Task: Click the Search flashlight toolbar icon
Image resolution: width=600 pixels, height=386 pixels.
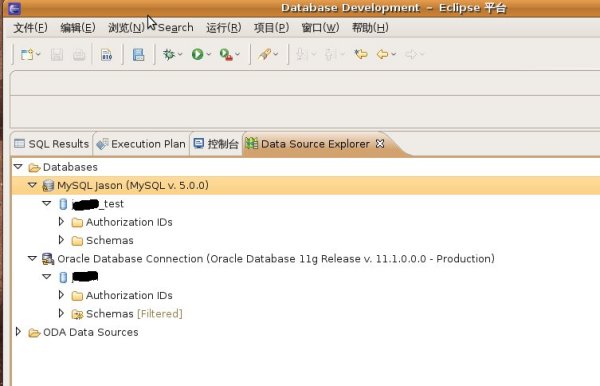Action: 265,54
